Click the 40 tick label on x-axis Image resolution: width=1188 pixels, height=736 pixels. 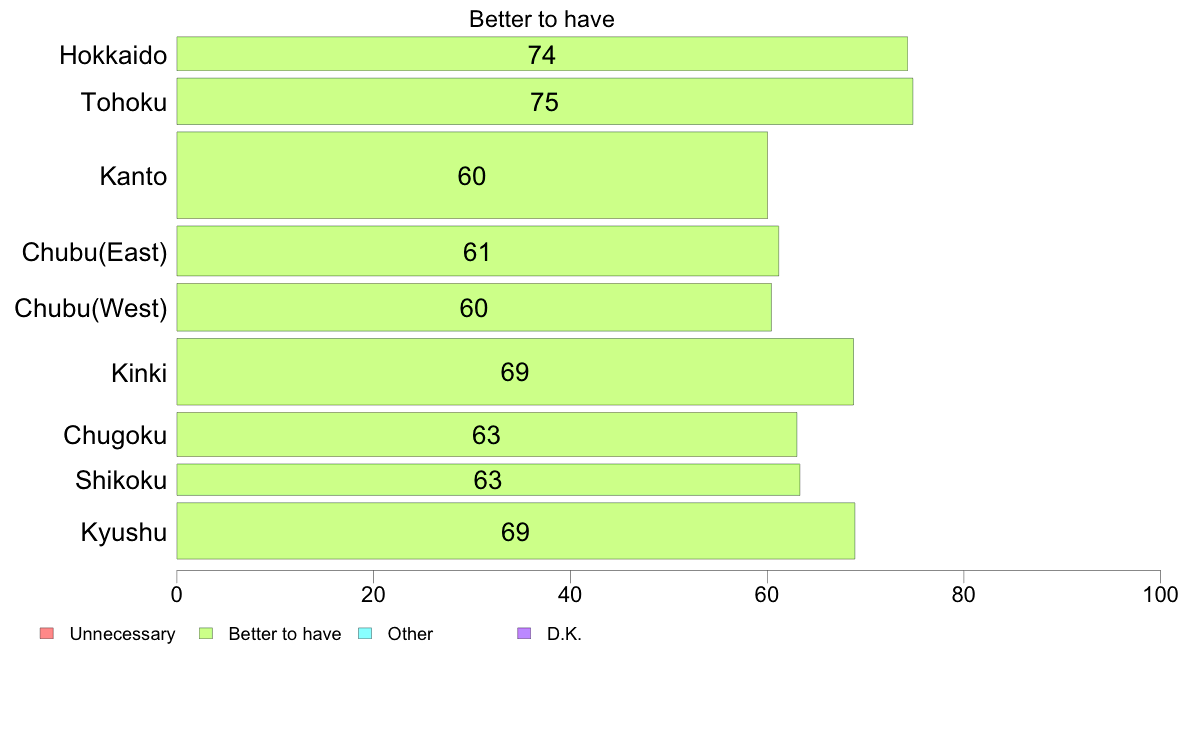[x=570, y=595]
